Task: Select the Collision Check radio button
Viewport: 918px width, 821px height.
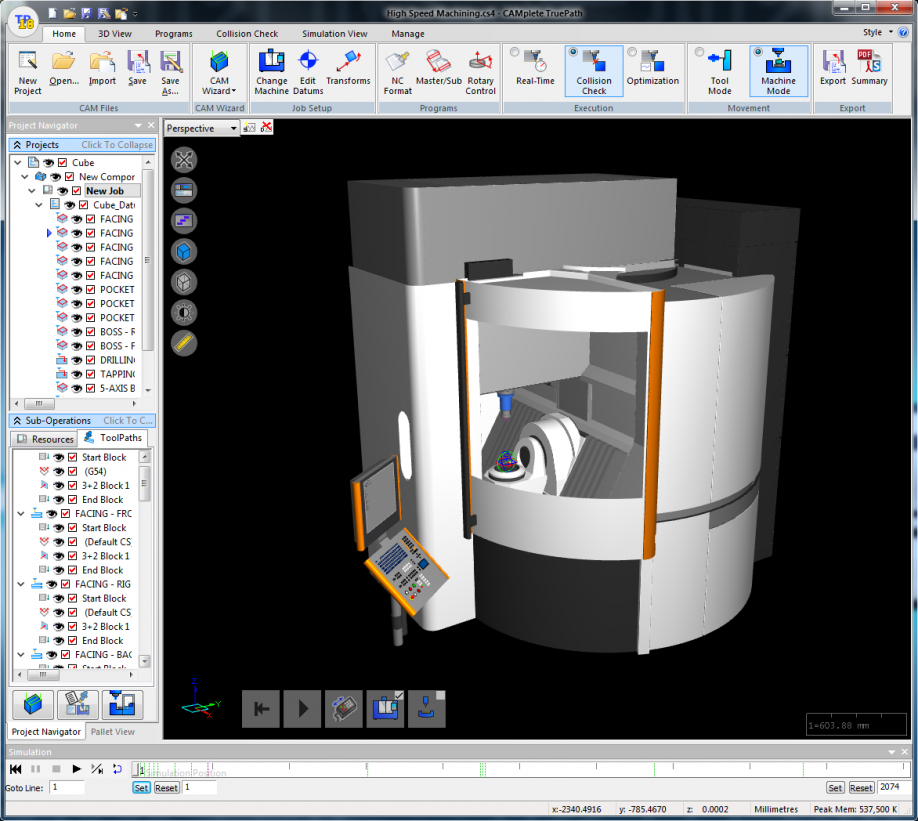Action: tap(574, 52)
